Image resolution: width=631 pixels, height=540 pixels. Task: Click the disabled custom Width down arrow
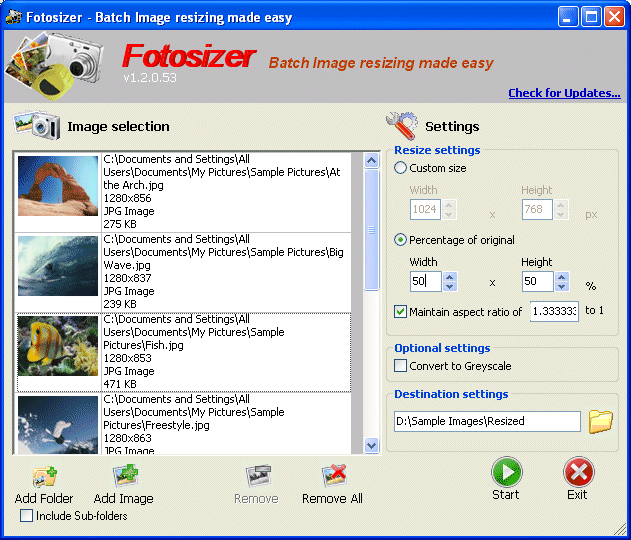tap(450, 214)
